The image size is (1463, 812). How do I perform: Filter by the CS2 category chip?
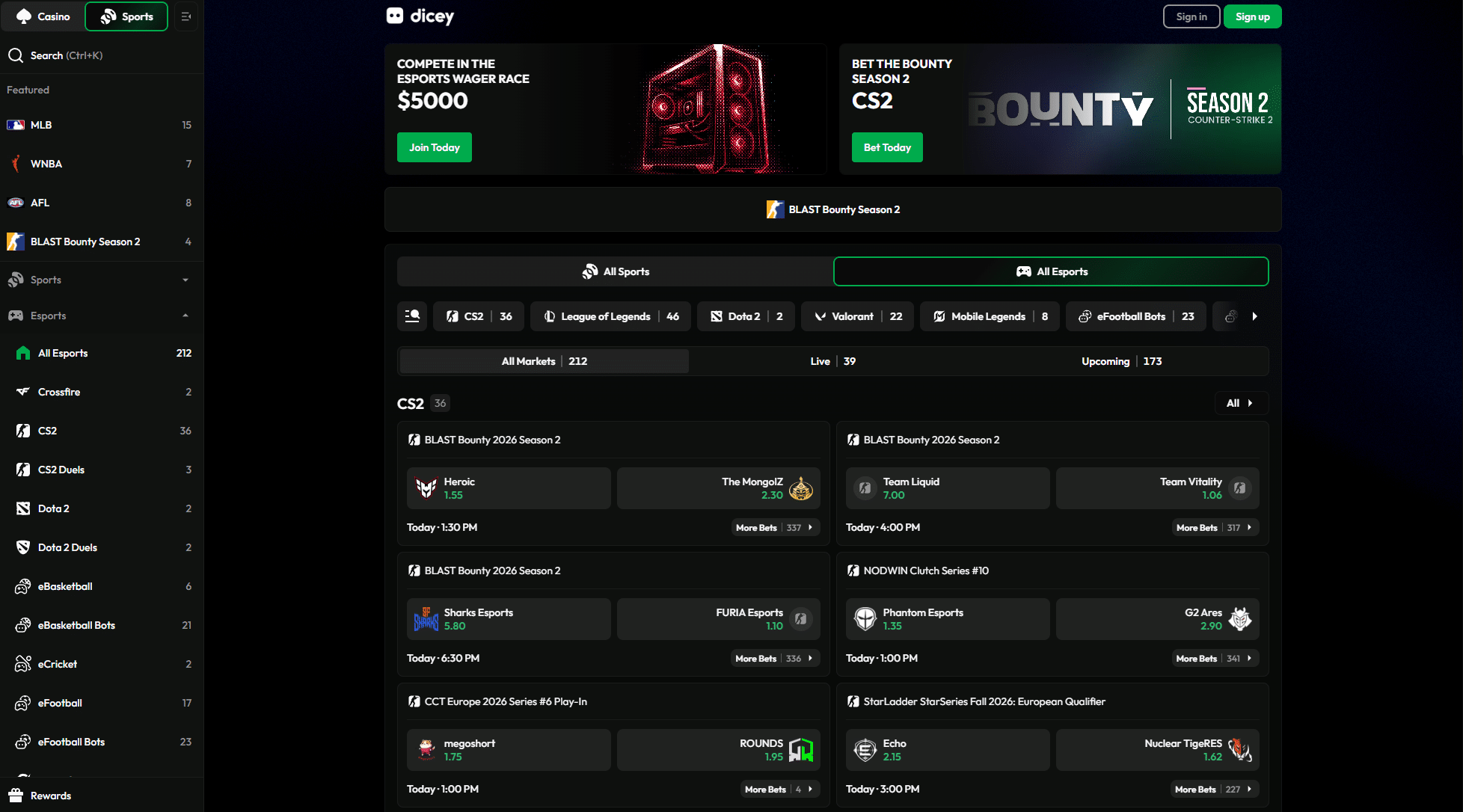[479, 316]
